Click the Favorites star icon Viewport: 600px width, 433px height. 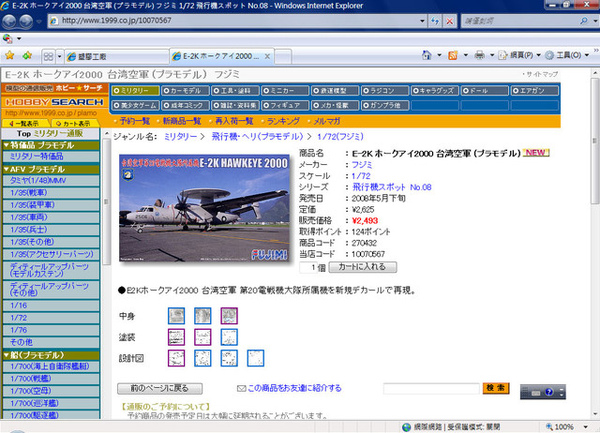tap(10, 56)
